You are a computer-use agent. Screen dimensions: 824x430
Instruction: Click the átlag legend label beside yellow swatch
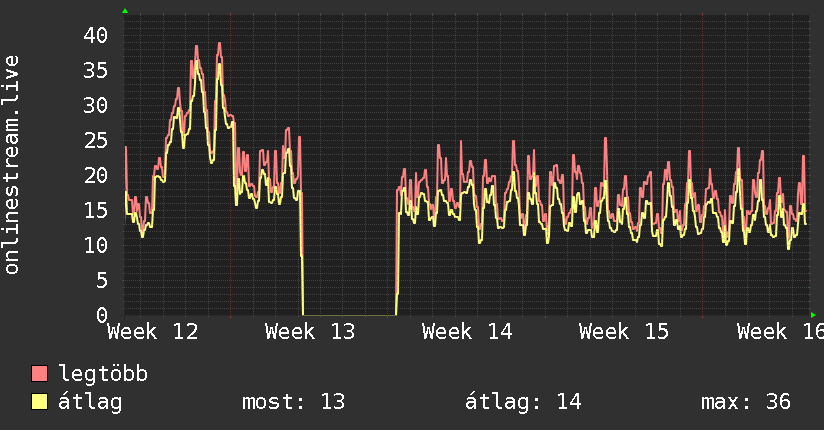pos(90,402)
